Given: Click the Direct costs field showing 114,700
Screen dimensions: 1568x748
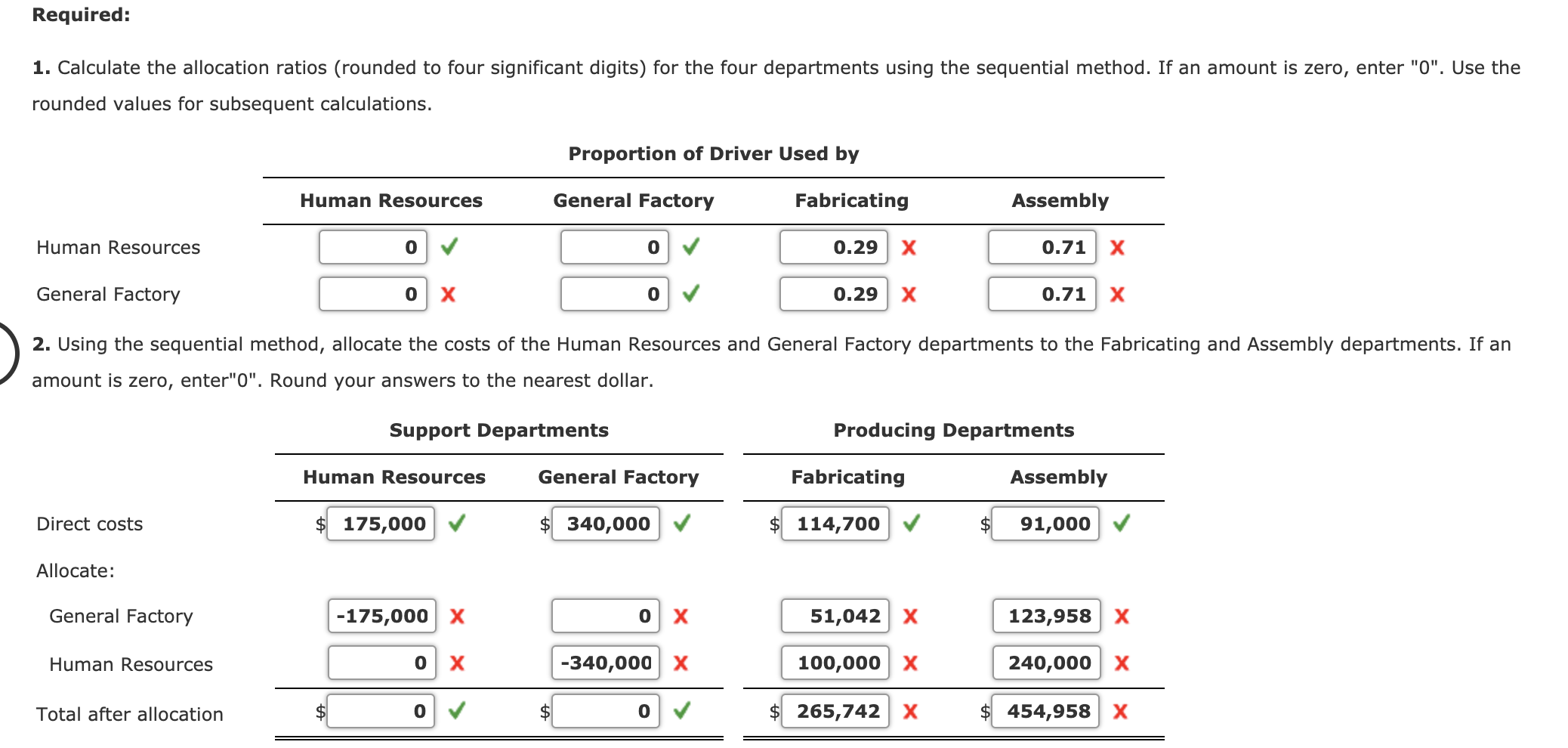Looking at the screenshot, I should [834, 523].
